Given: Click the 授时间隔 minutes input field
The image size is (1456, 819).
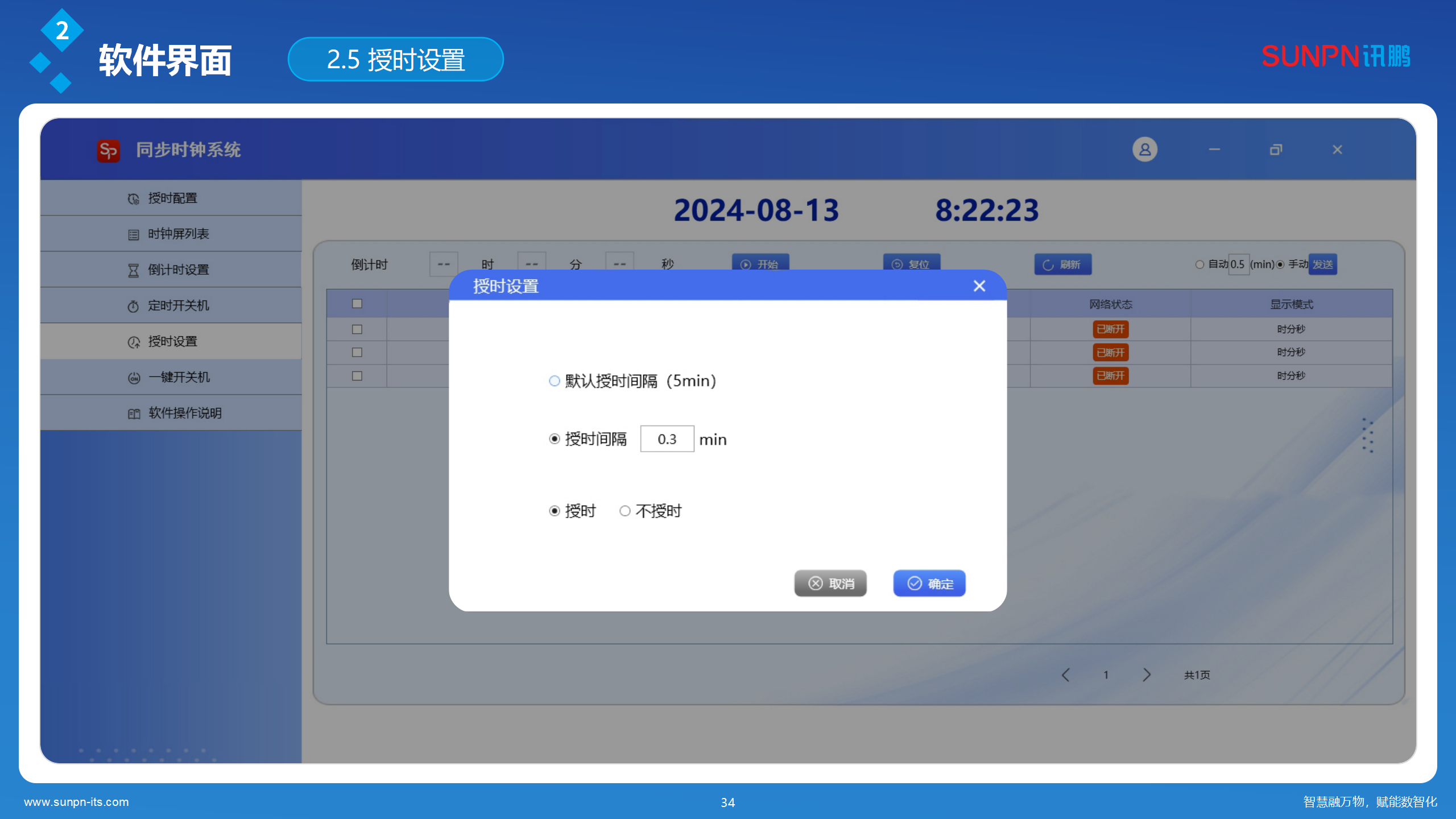Looking at the screenshot, I should [x=667, y=439].
